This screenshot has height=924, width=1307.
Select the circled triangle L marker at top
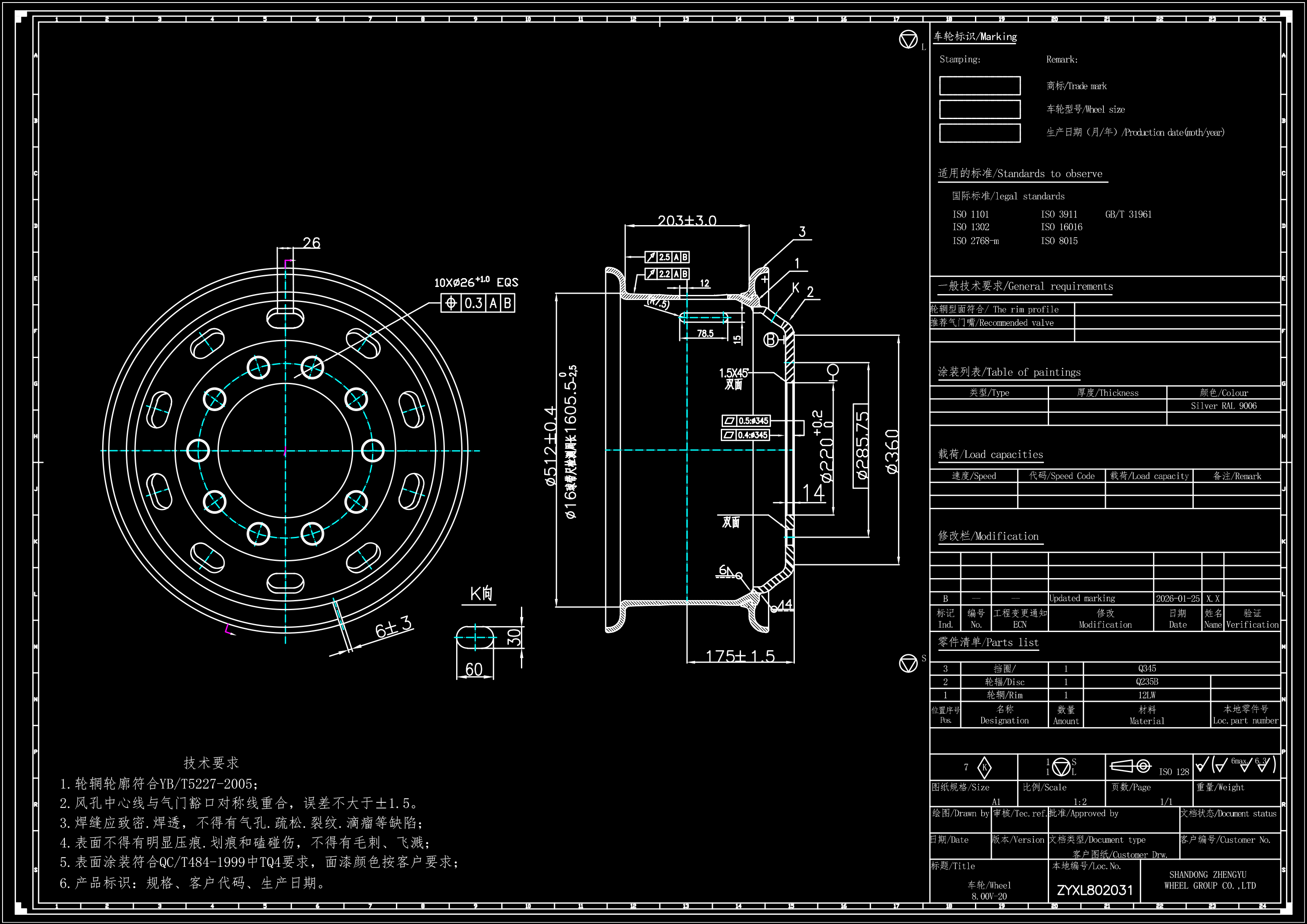pyautogui.click(x=909, y=40)
